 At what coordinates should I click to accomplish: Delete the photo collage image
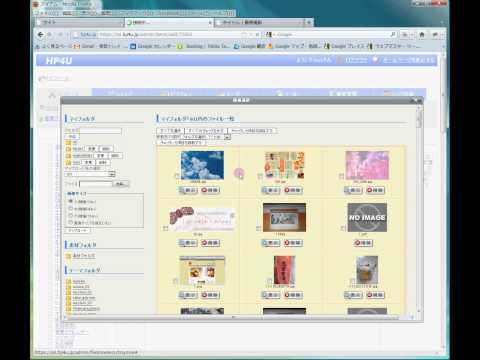tap(293, 190)
